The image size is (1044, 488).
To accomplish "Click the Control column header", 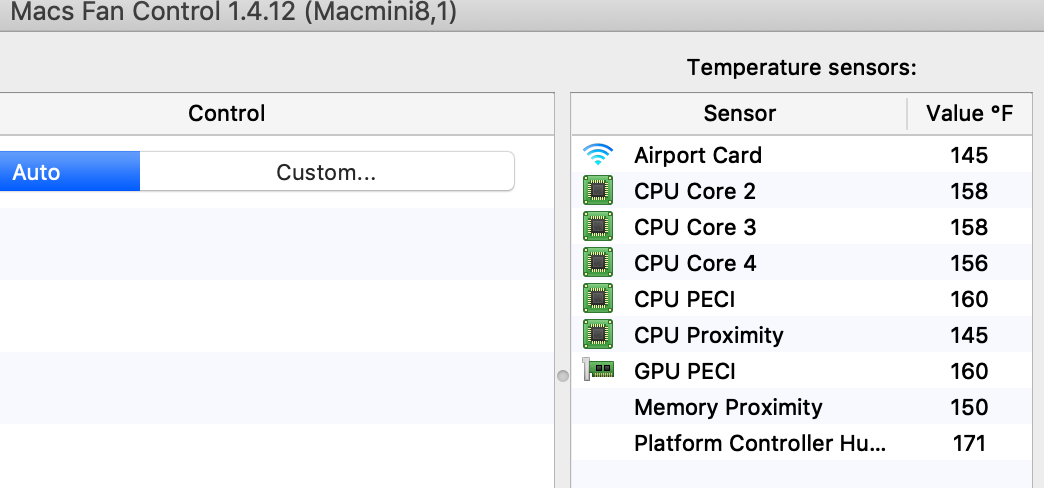I will click(x=227, y=114).
